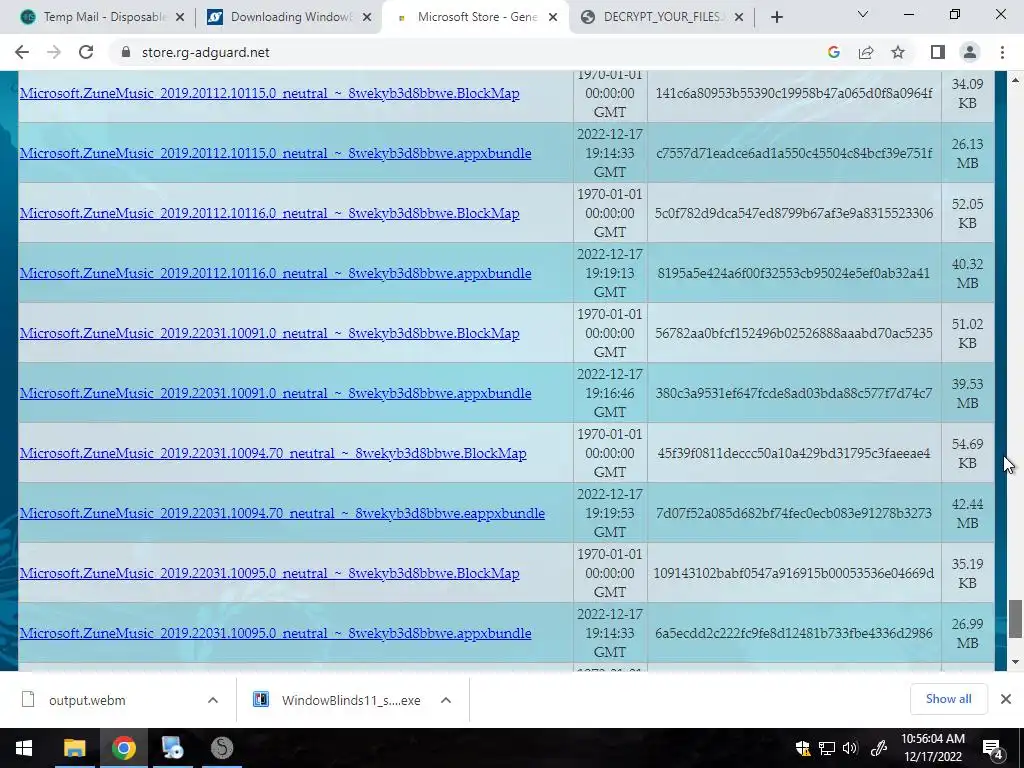Viewport: 1024px width, 768px height.
Task: Open Windows Security tray icon
Action: click(803, 748)
